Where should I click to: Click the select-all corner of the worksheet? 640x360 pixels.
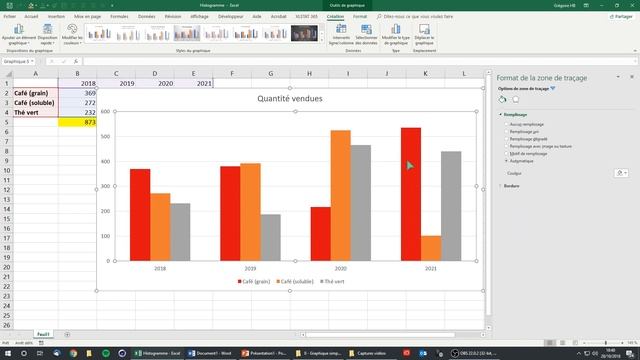pos(8,73)
